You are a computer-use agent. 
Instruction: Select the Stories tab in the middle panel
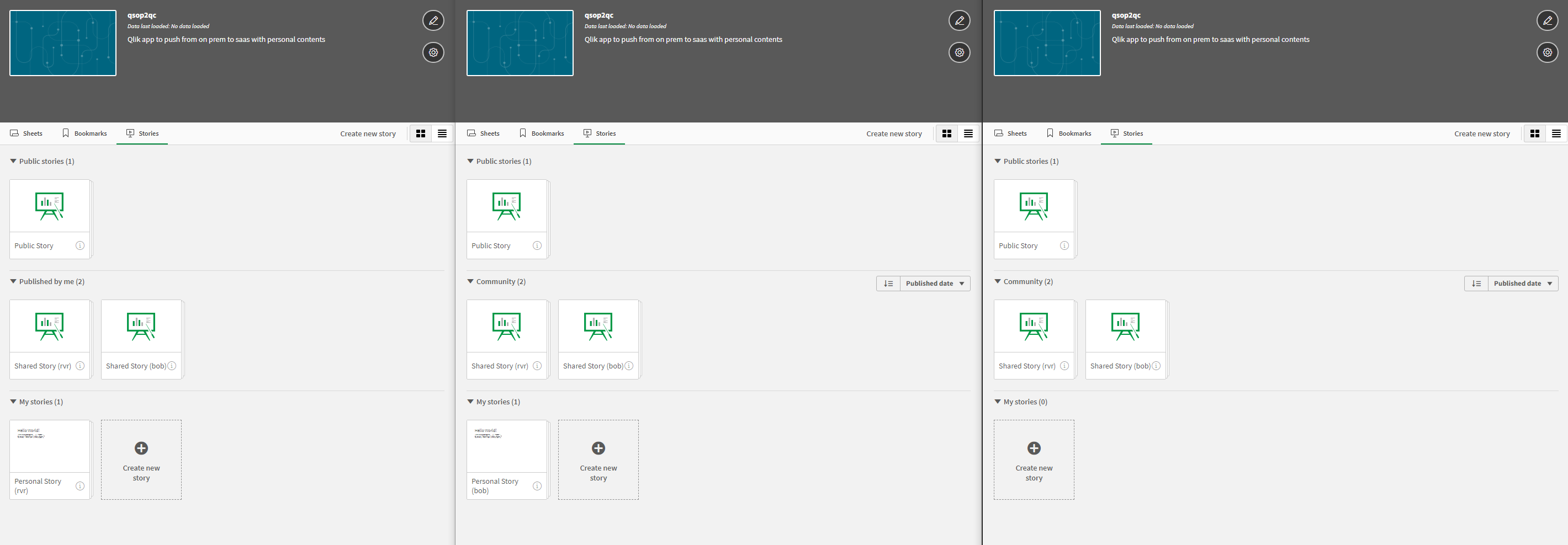pos(600,133)
